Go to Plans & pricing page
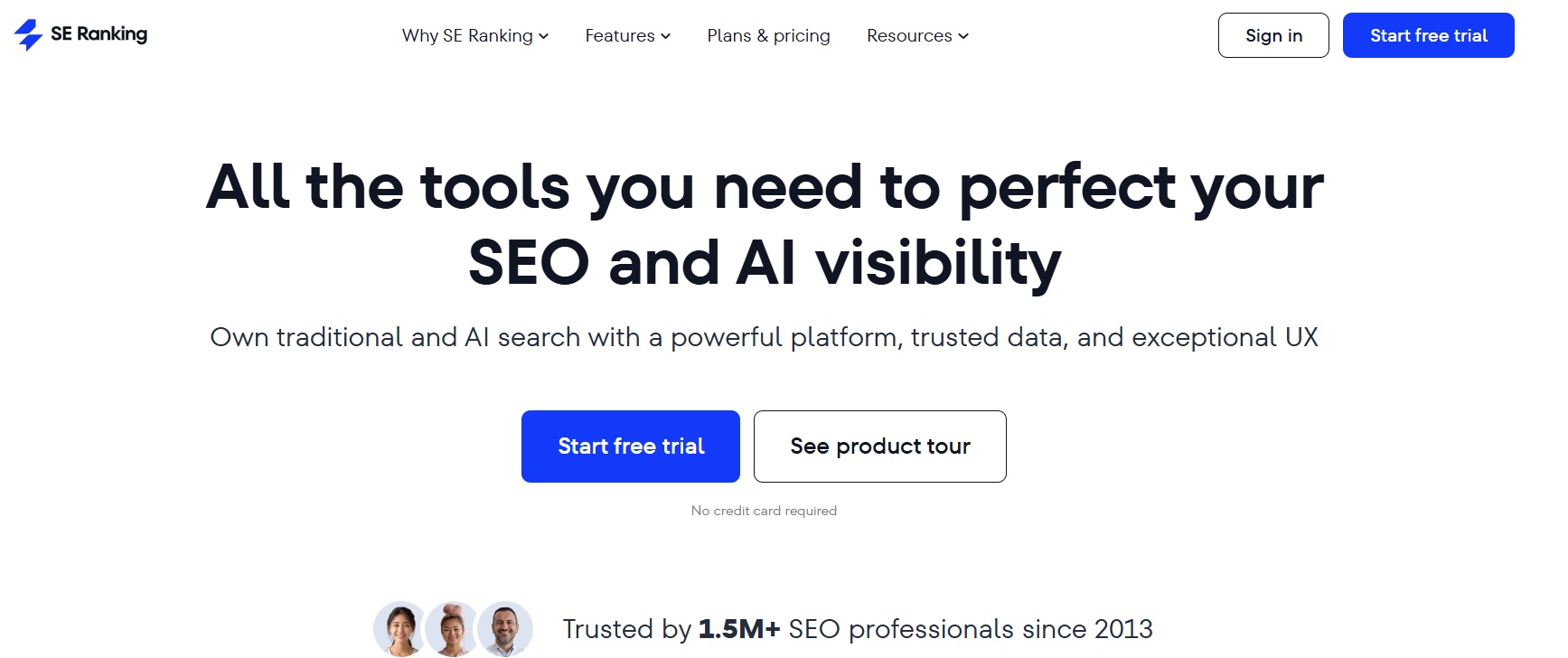1568x658 pixels. click(768, 36)
